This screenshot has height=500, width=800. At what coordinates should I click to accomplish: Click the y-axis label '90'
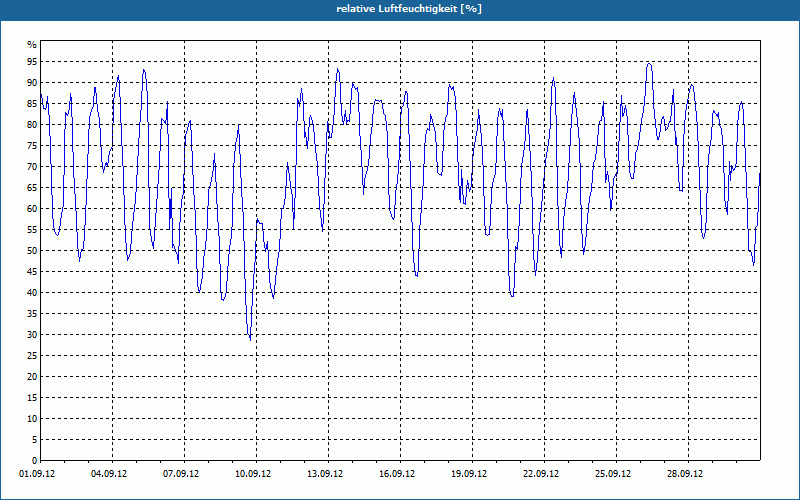pyautogui.click(x=32, y=83)
